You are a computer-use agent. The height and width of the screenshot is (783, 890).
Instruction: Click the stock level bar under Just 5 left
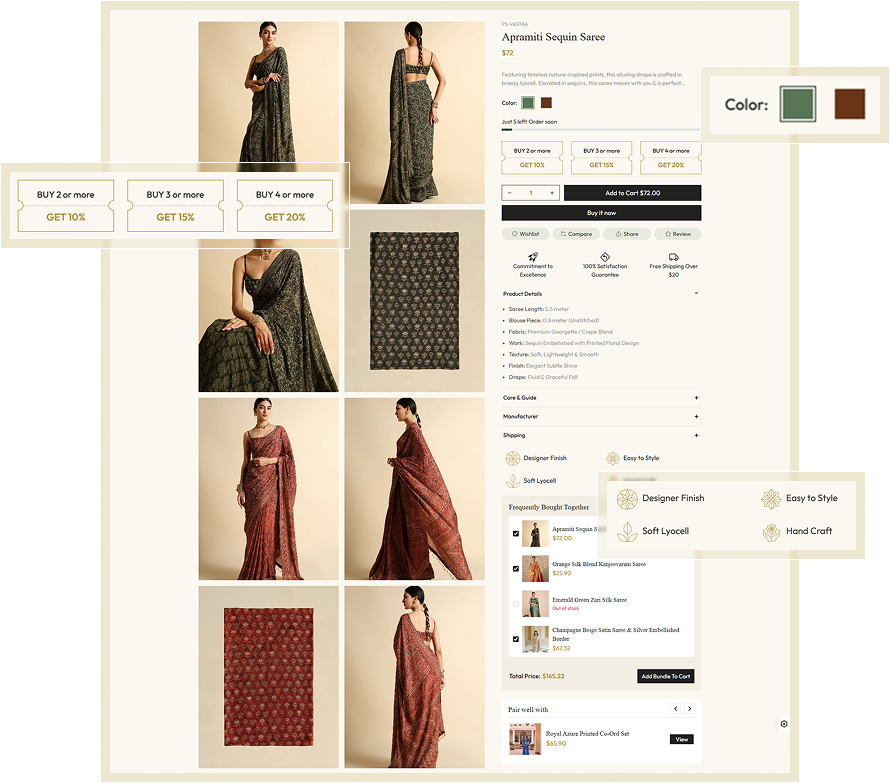pyautogui.click(x=601, y=129)
